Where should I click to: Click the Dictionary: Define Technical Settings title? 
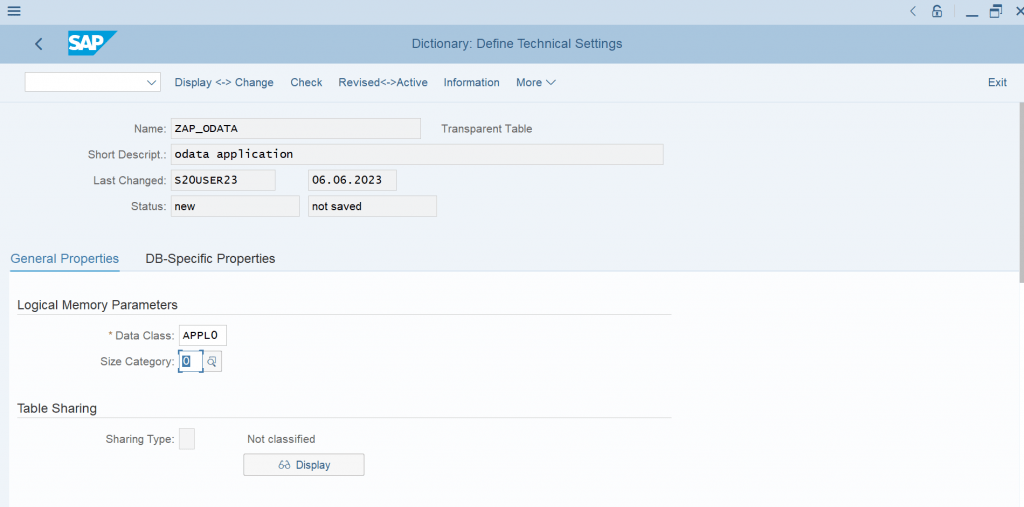tap(517, 44)
